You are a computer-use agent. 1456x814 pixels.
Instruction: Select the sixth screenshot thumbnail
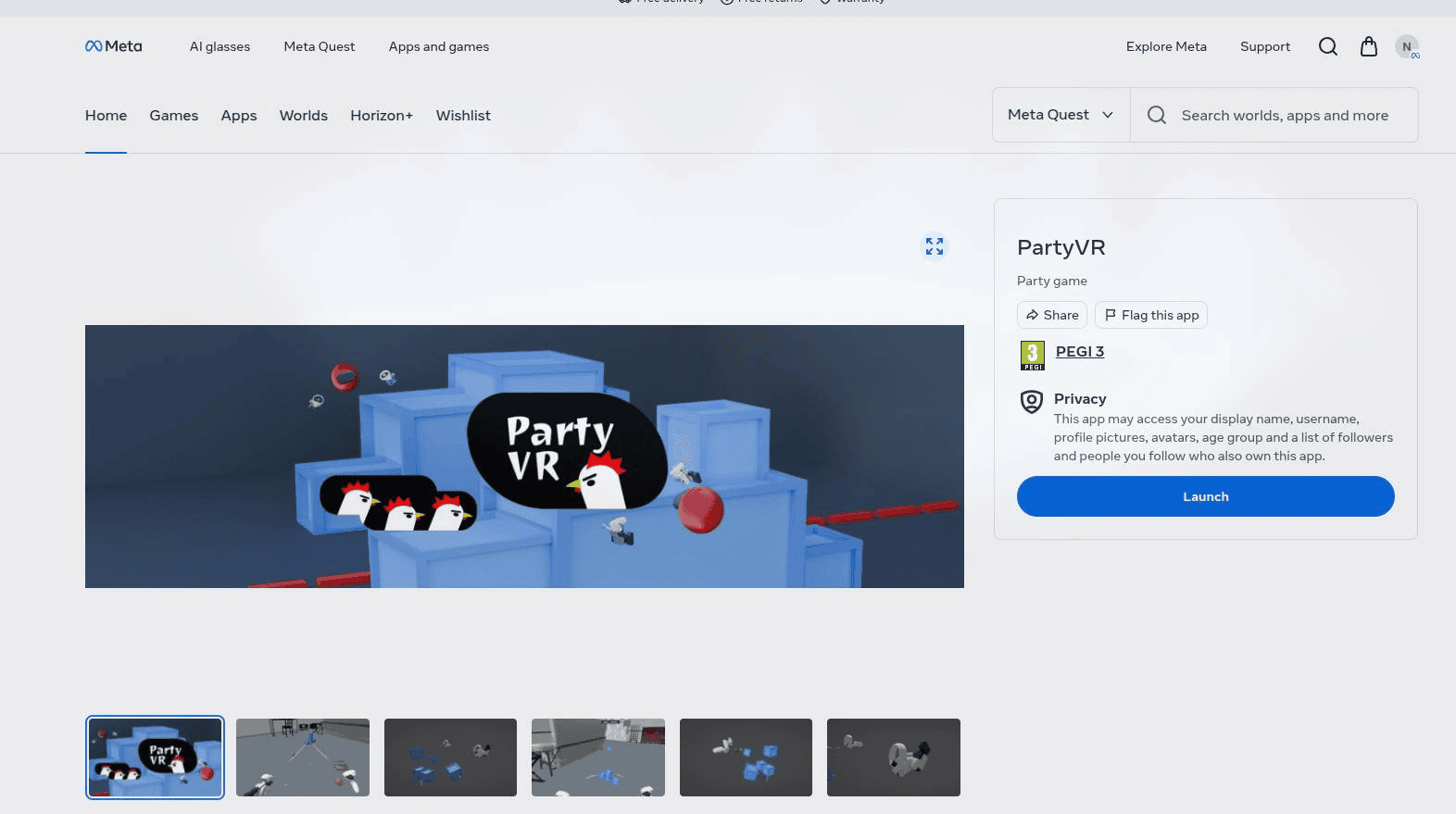click(894, 758)
